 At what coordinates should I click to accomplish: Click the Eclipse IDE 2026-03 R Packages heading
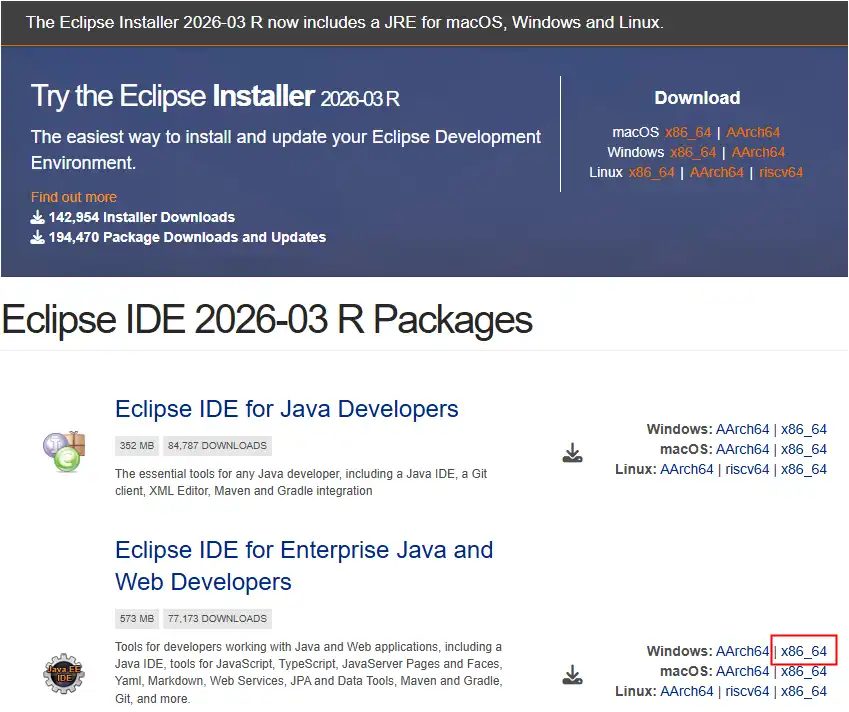pyautogui.click(x=267, y=319)
